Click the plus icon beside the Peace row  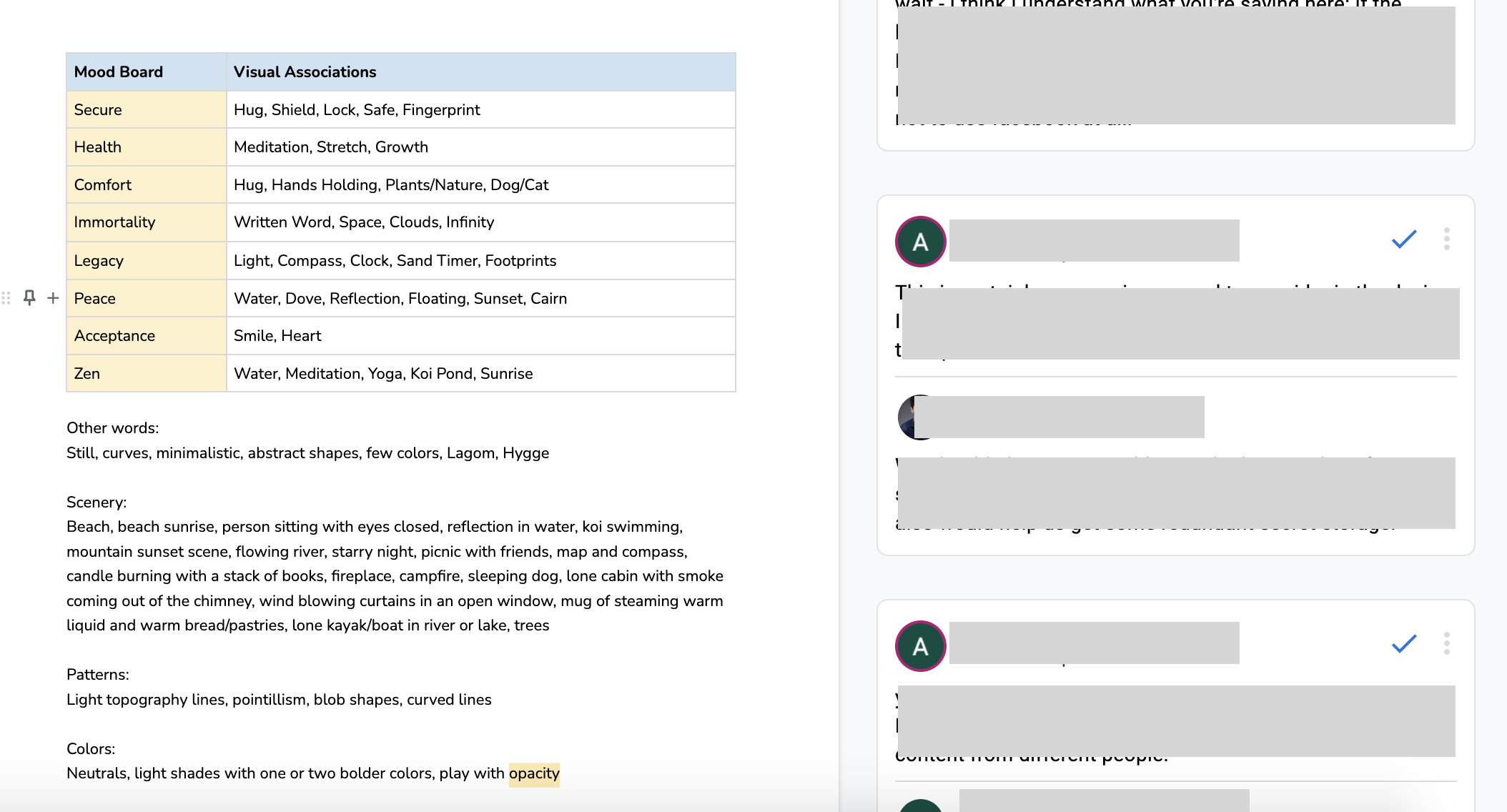point(53,298)
